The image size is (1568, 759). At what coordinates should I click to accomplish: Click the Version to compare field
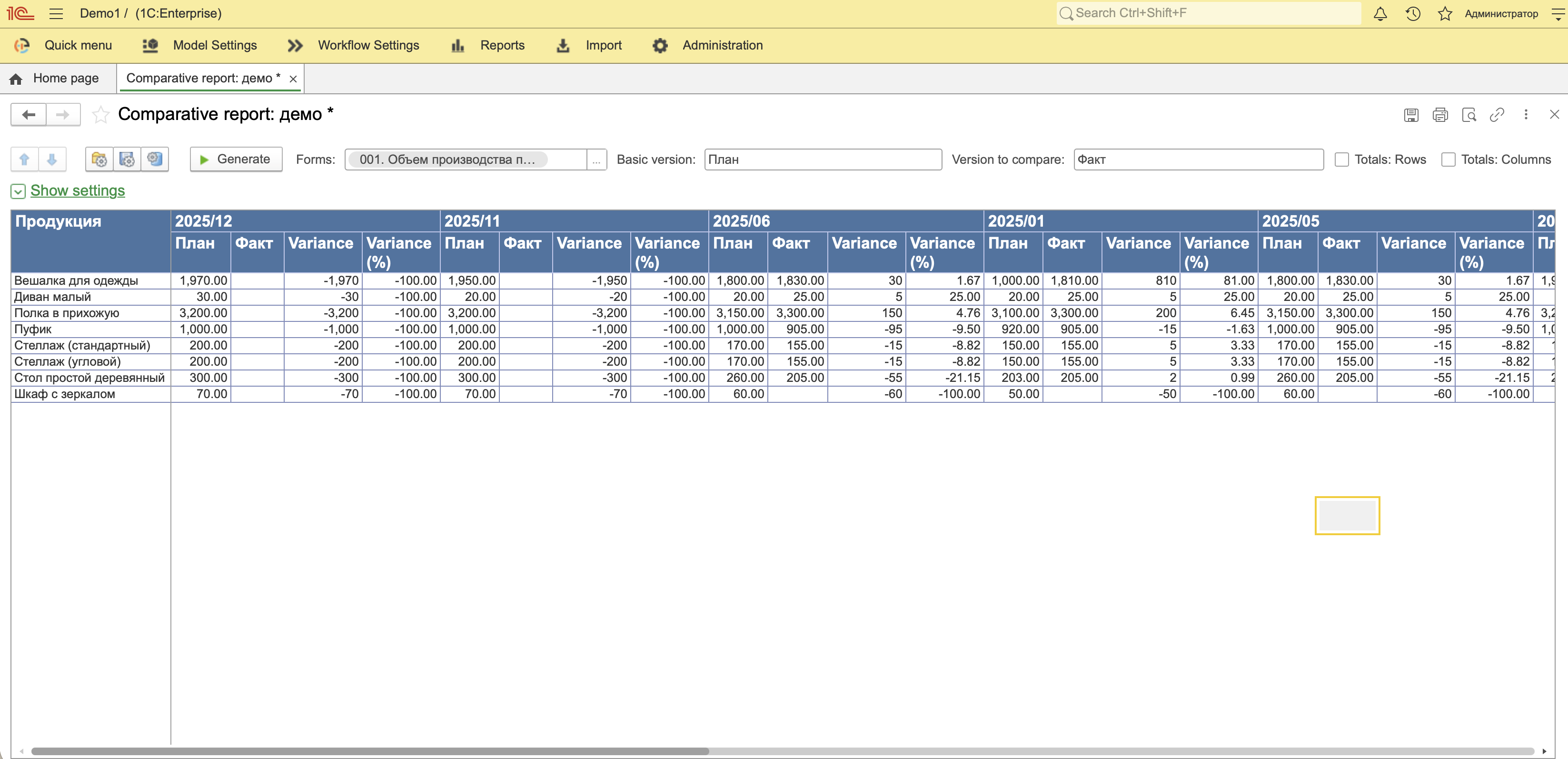click(x=1199, y=160)
